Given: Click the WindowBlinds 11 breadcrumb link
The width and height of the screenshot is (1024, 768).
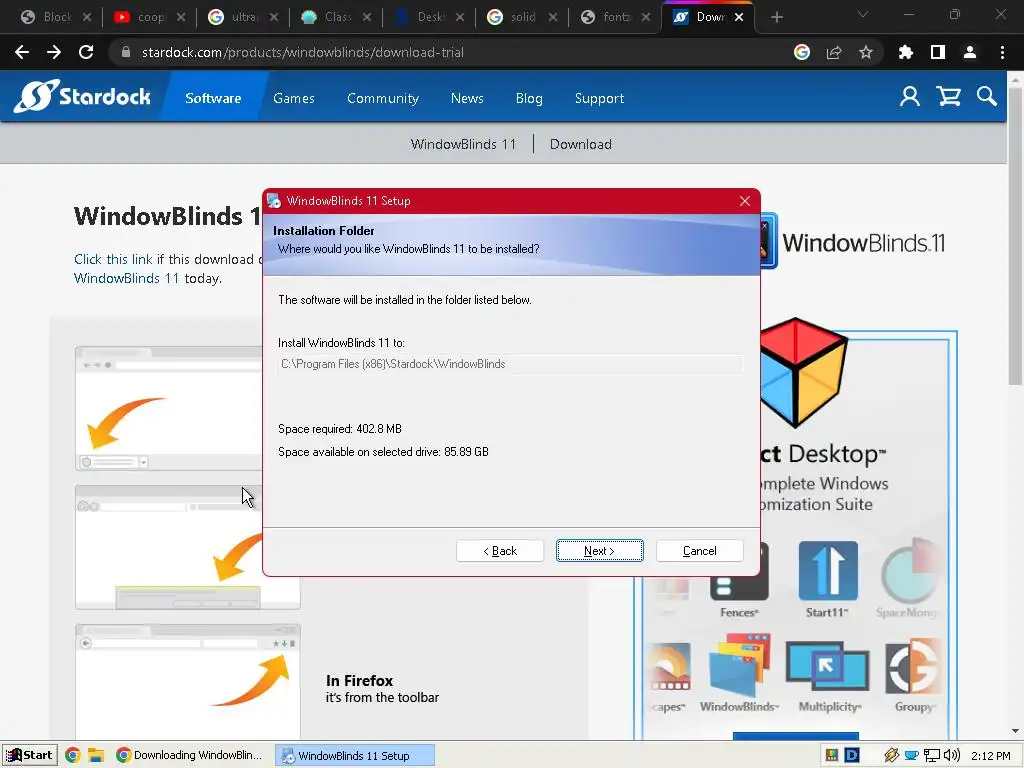Looking at the screenshot, I should pyautogui.click(x=463, y=144).
